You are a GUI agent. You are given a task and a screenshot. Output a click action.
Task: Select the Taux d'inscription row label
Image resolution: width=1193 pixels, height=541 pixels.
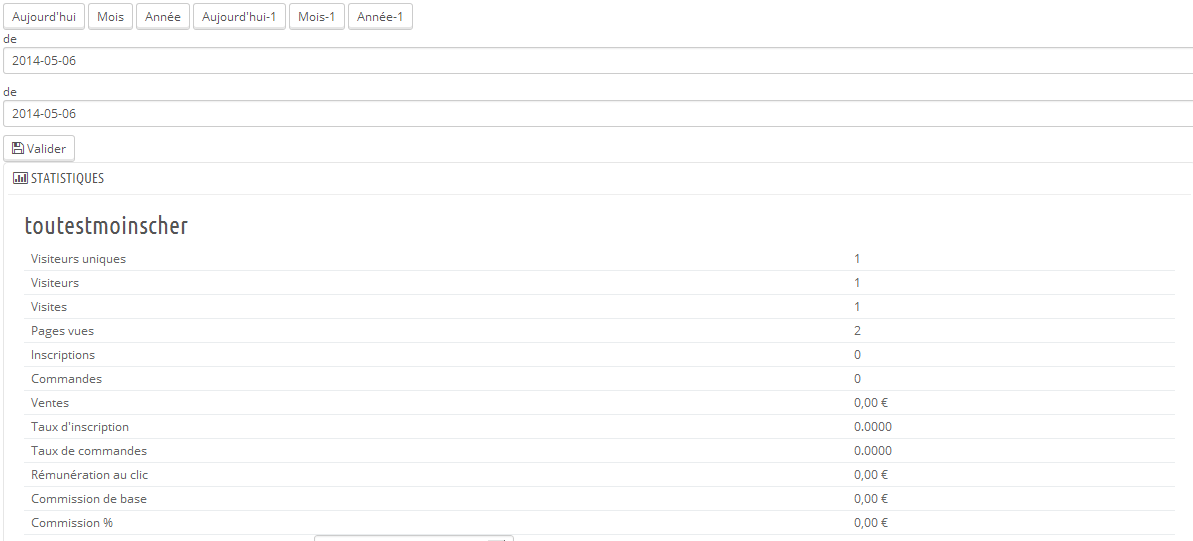[80, 427]
